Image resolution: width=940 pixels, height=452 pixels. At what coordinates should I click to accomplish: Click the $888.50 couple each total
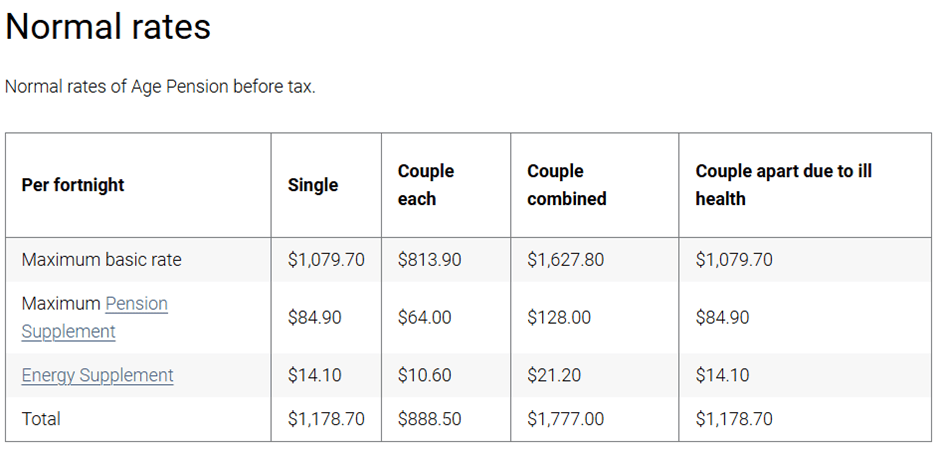click(x=429, y=419)
